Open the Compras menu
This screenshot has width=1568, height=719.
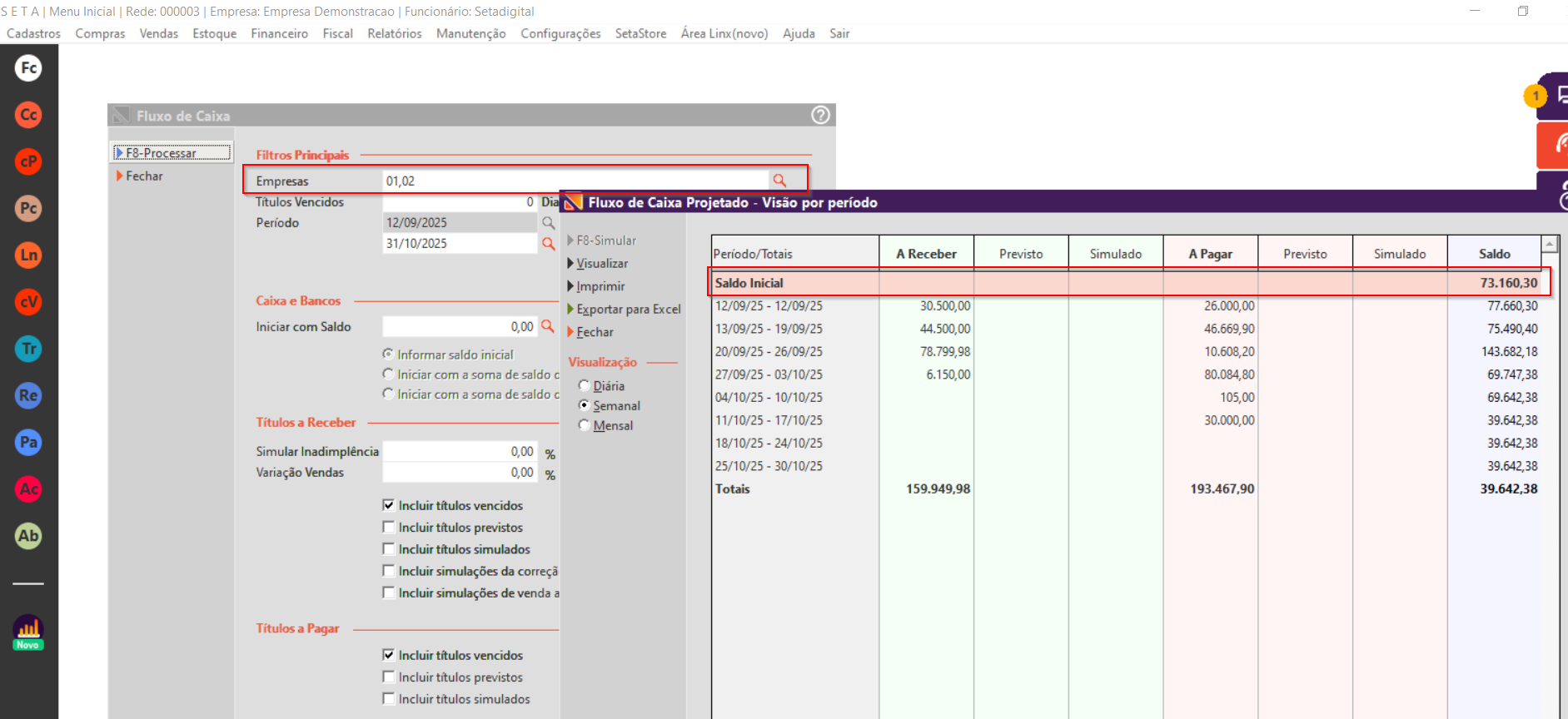pyautogui.click(x=100, y=33)
